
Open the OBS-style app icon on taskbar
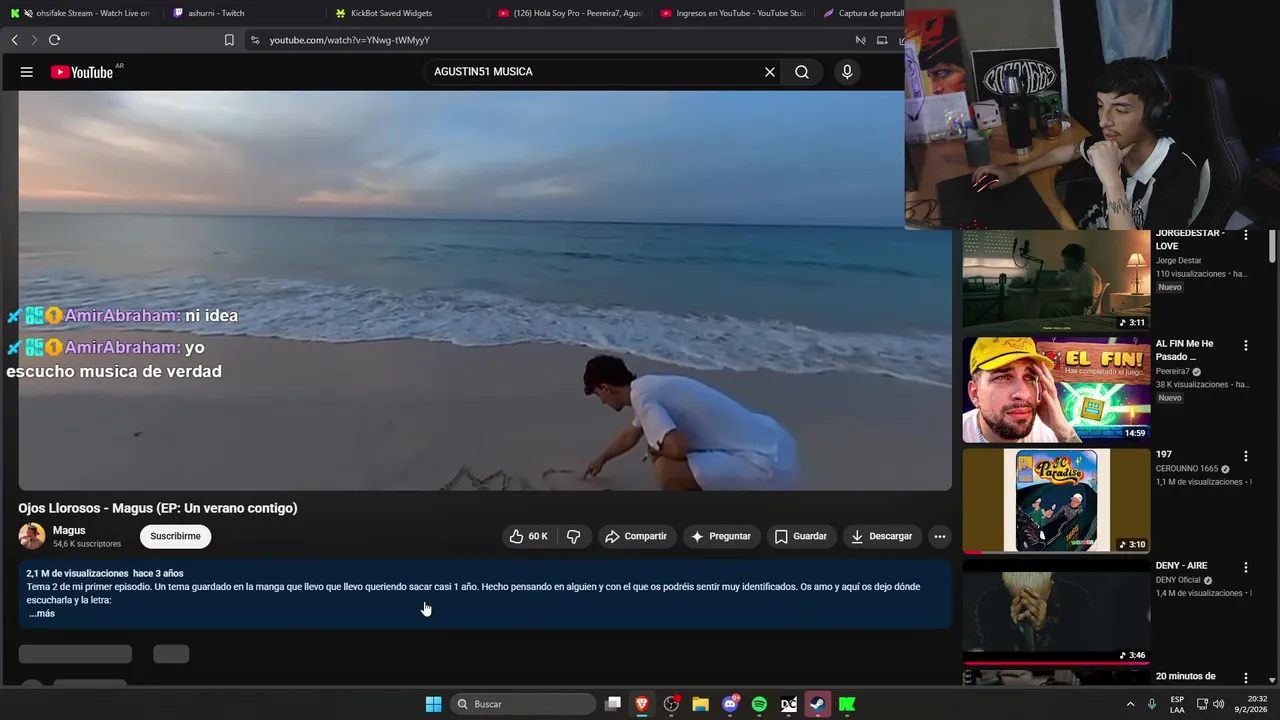coord(671,704)
